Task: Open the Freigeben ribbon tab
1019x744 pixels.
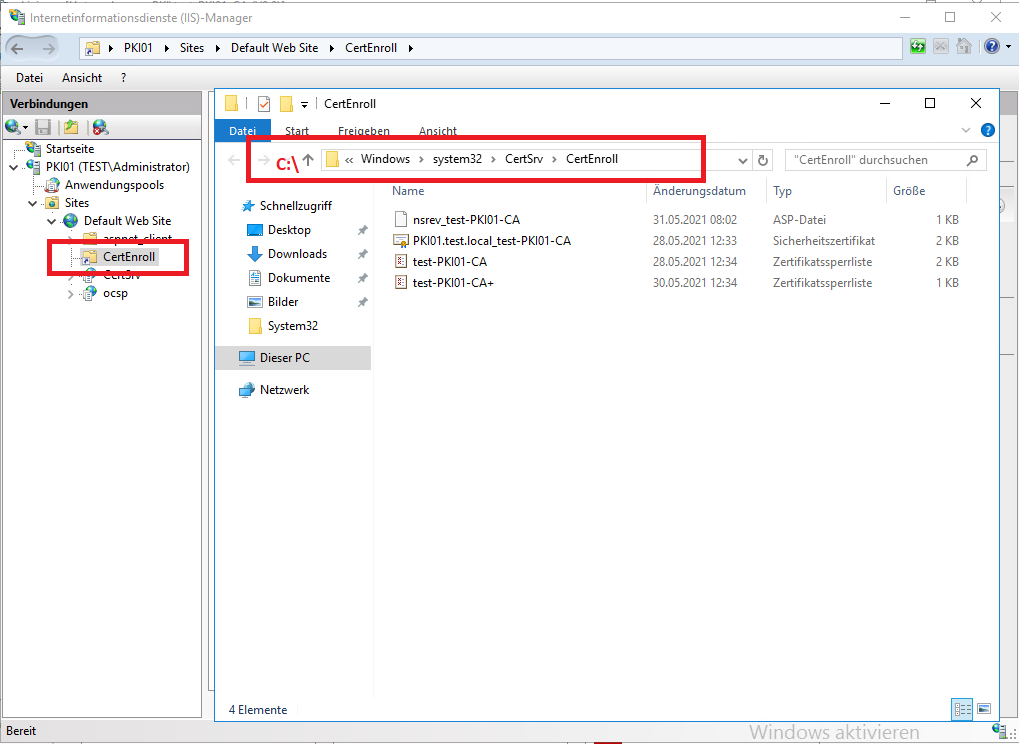Action: point(363,131)
